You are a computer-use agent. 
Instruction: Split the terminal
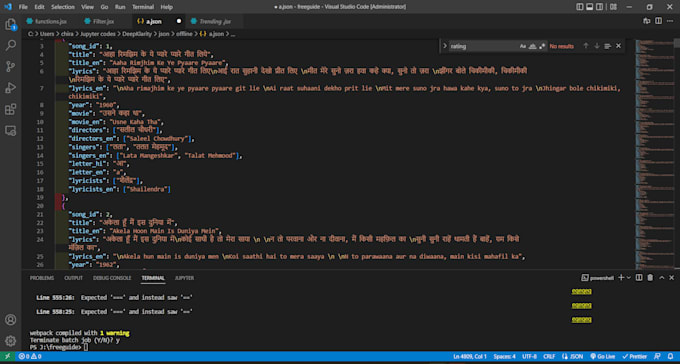point(639,278)
